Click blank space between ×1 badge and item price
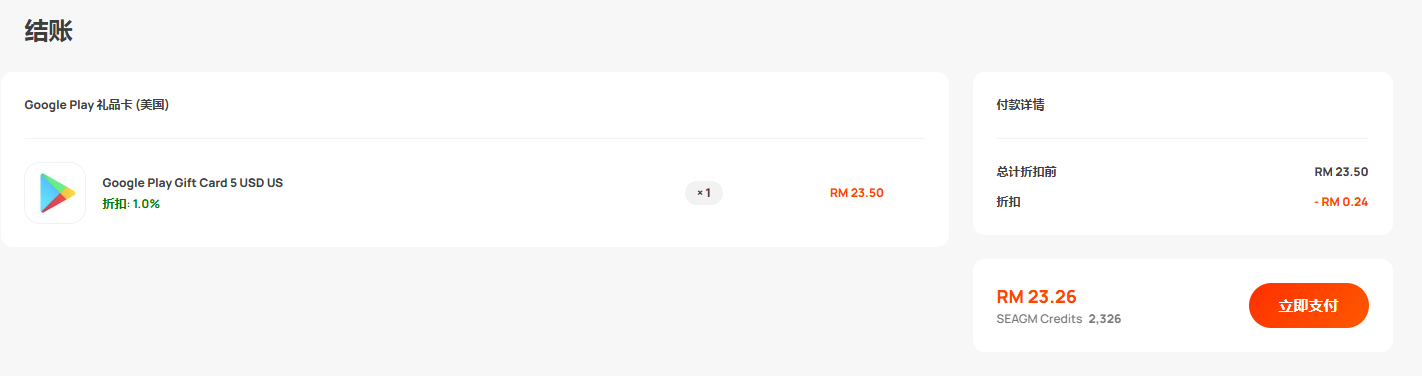 776,193
